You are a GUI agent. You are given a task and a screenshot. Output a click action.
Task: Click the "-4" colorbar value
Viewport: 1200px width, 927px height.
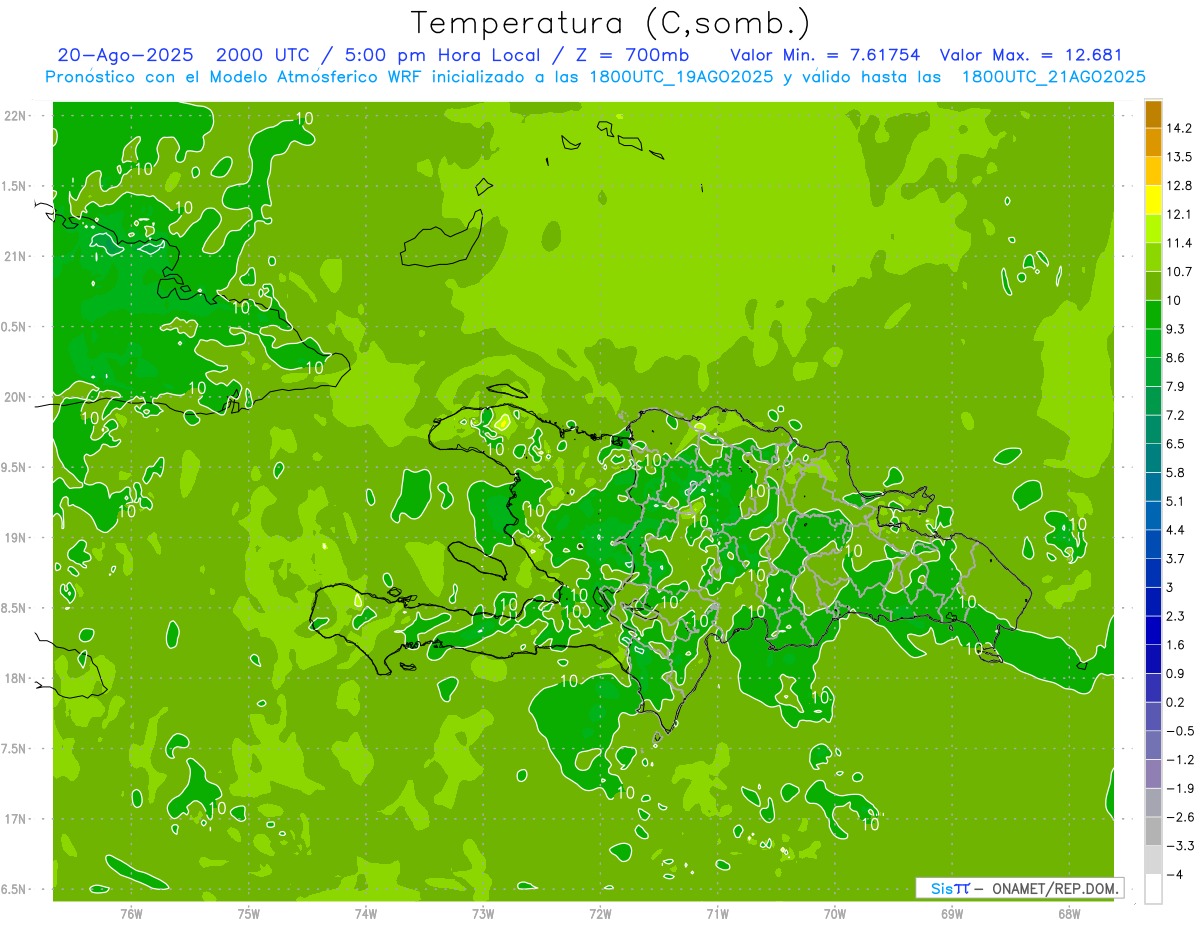tap(1175, 874)
